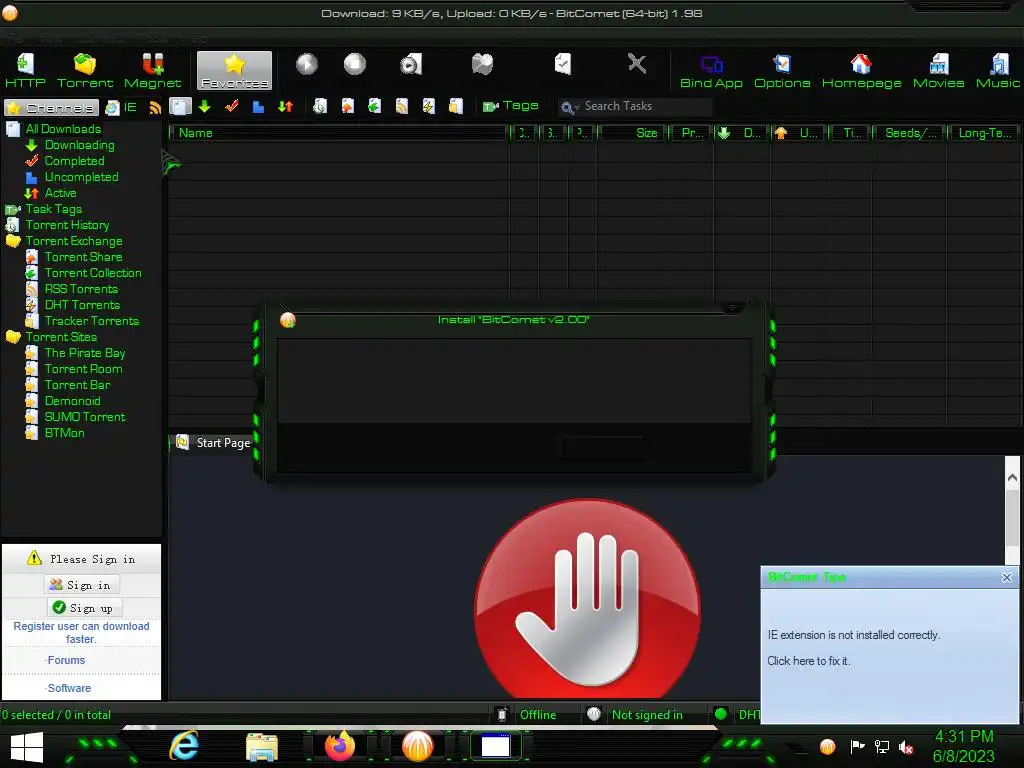Screen dimensions: 1024x768
Task: Open The Pirate Bay site entry
Action: pyautogui.click(x=84, y=353)
